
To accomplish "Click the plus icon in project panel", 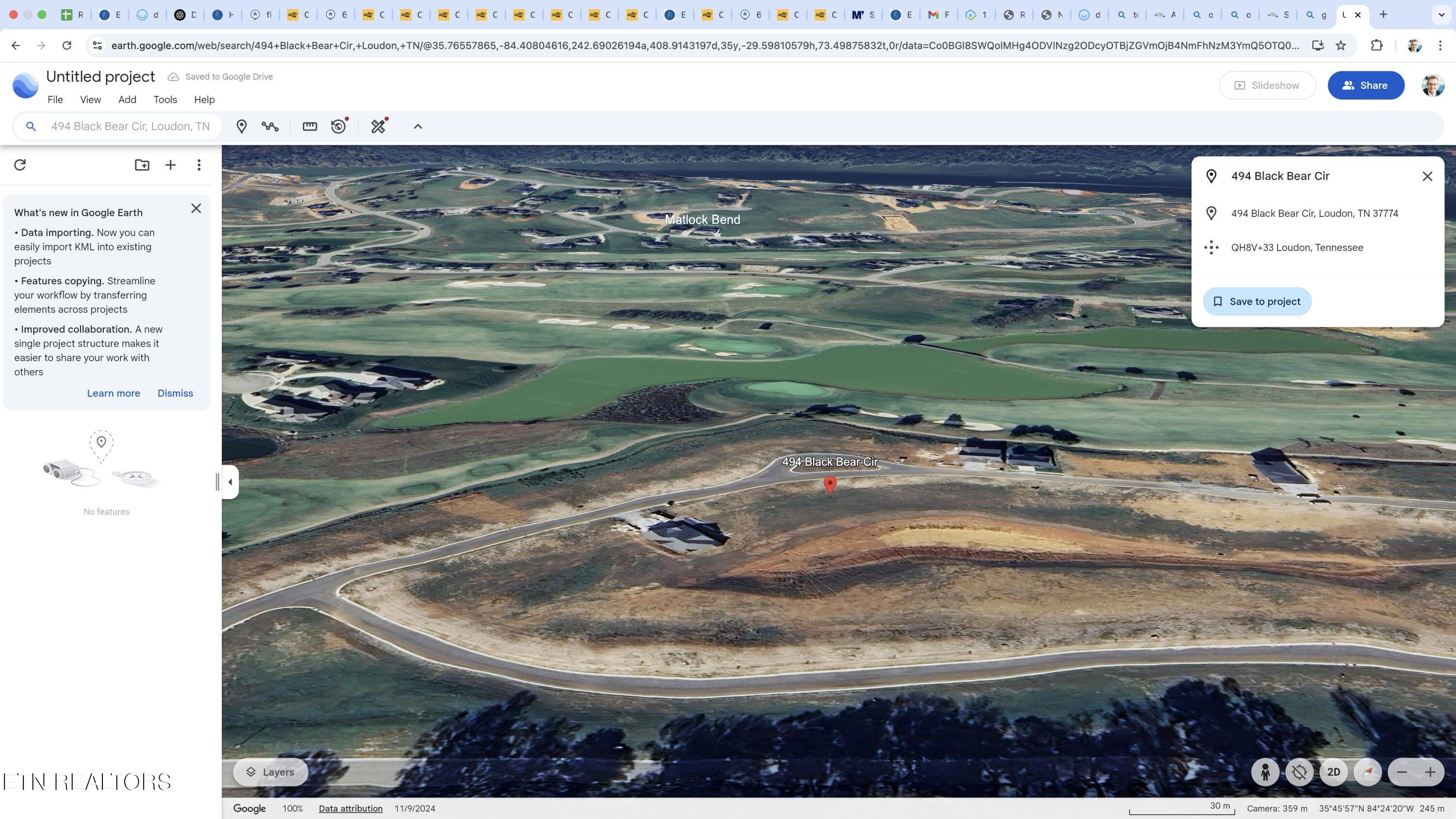I will 170,165.
